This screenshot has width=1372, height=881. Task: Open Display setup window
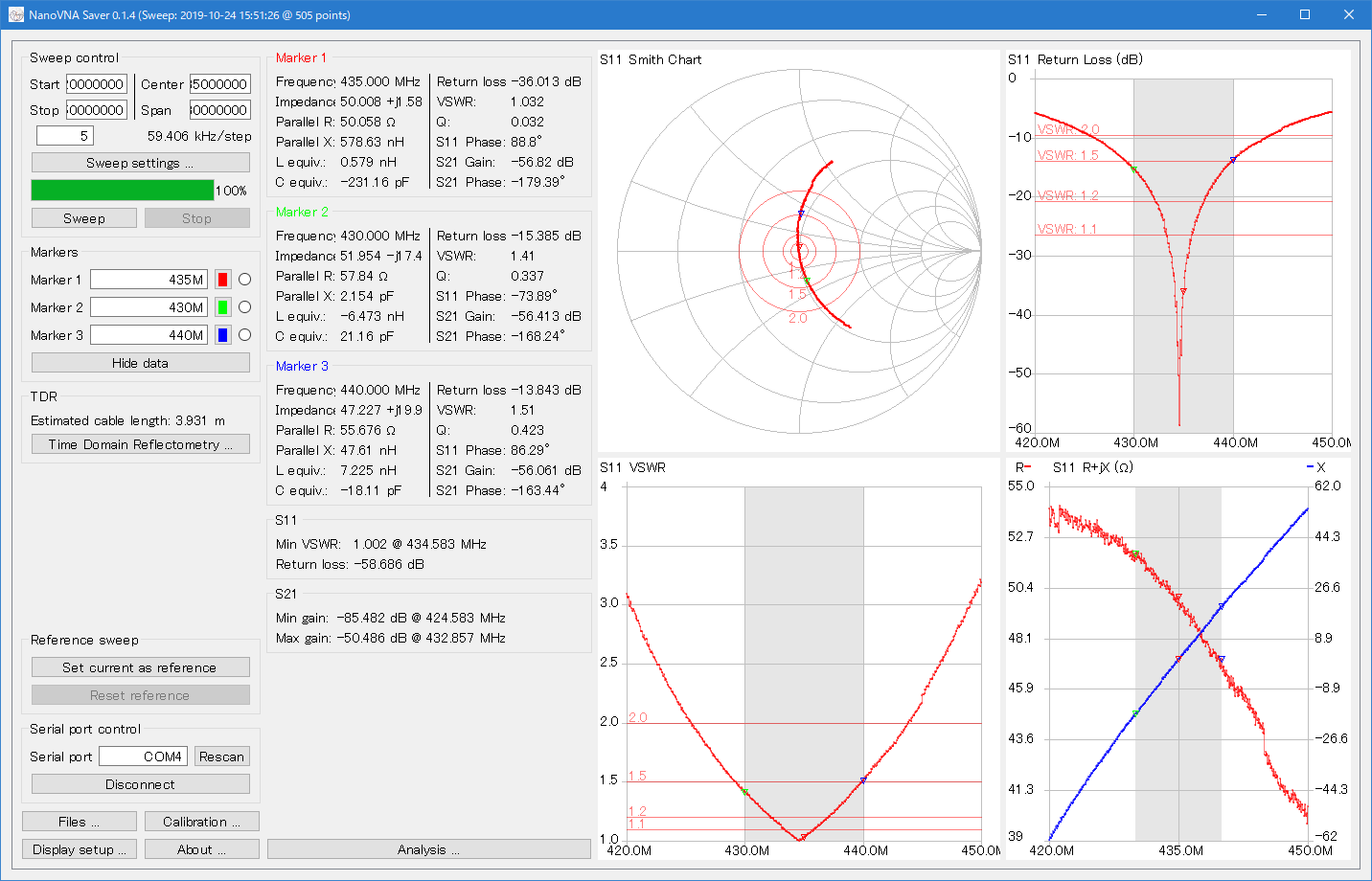[79, 849]
